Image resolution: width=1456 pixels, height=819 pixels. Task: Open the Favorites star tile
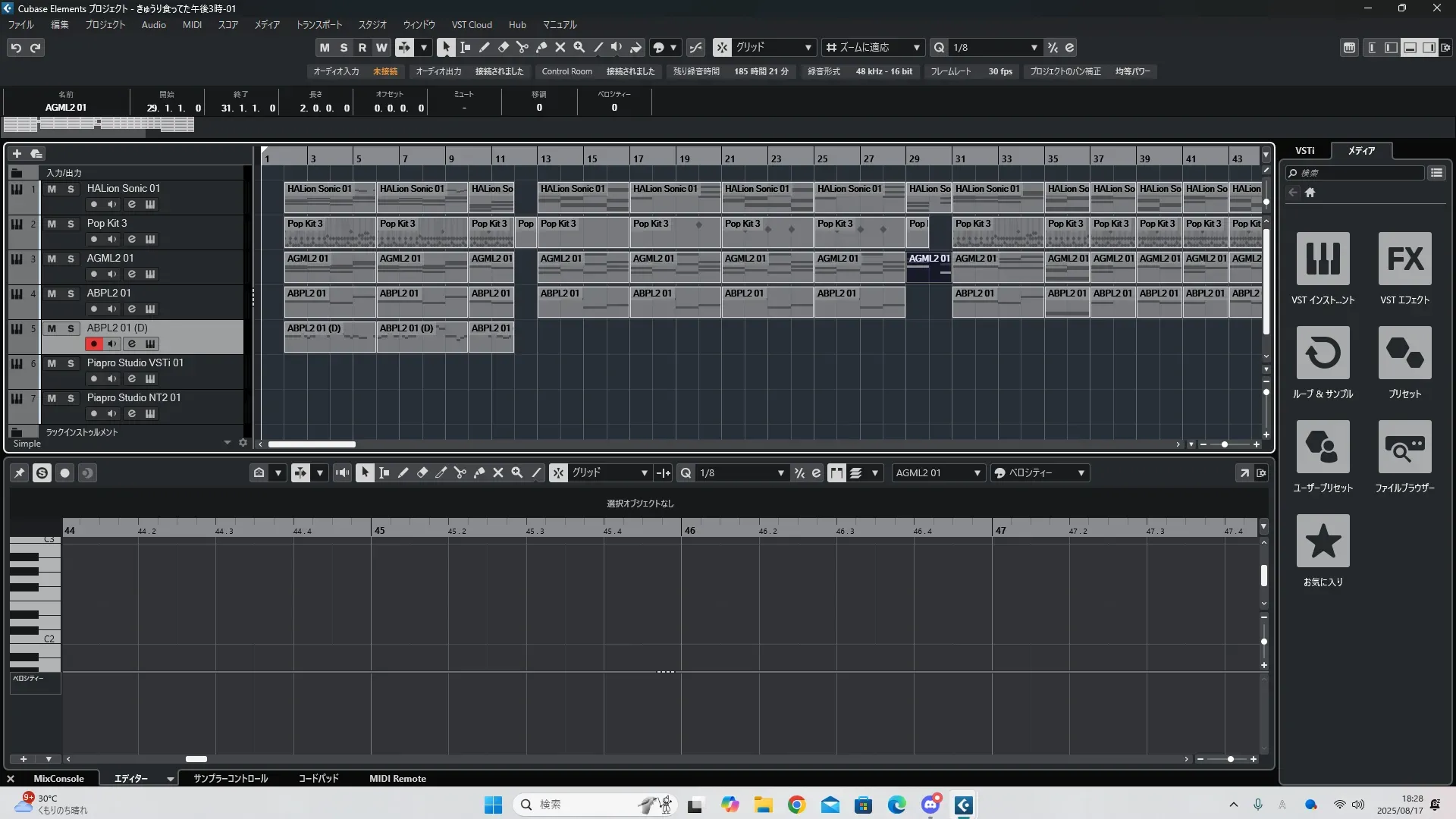[x=1323, y=541]
